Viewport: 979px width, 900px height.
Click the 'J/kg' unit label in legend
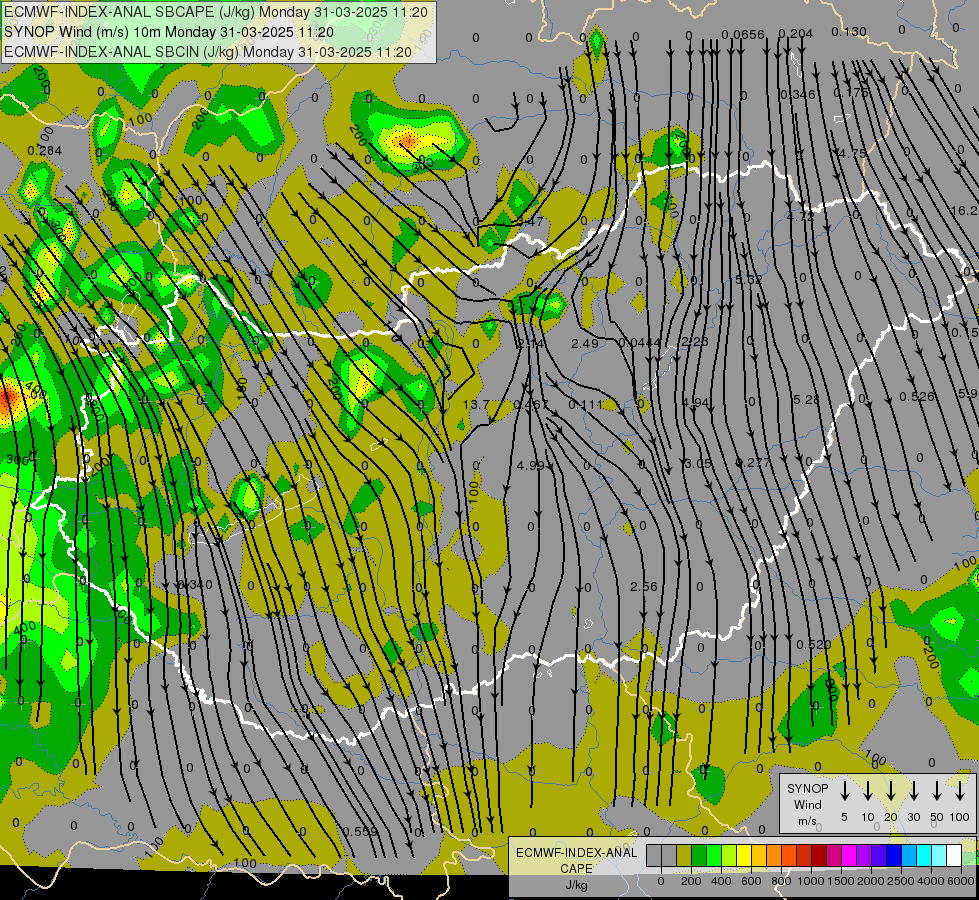point(576,885)
